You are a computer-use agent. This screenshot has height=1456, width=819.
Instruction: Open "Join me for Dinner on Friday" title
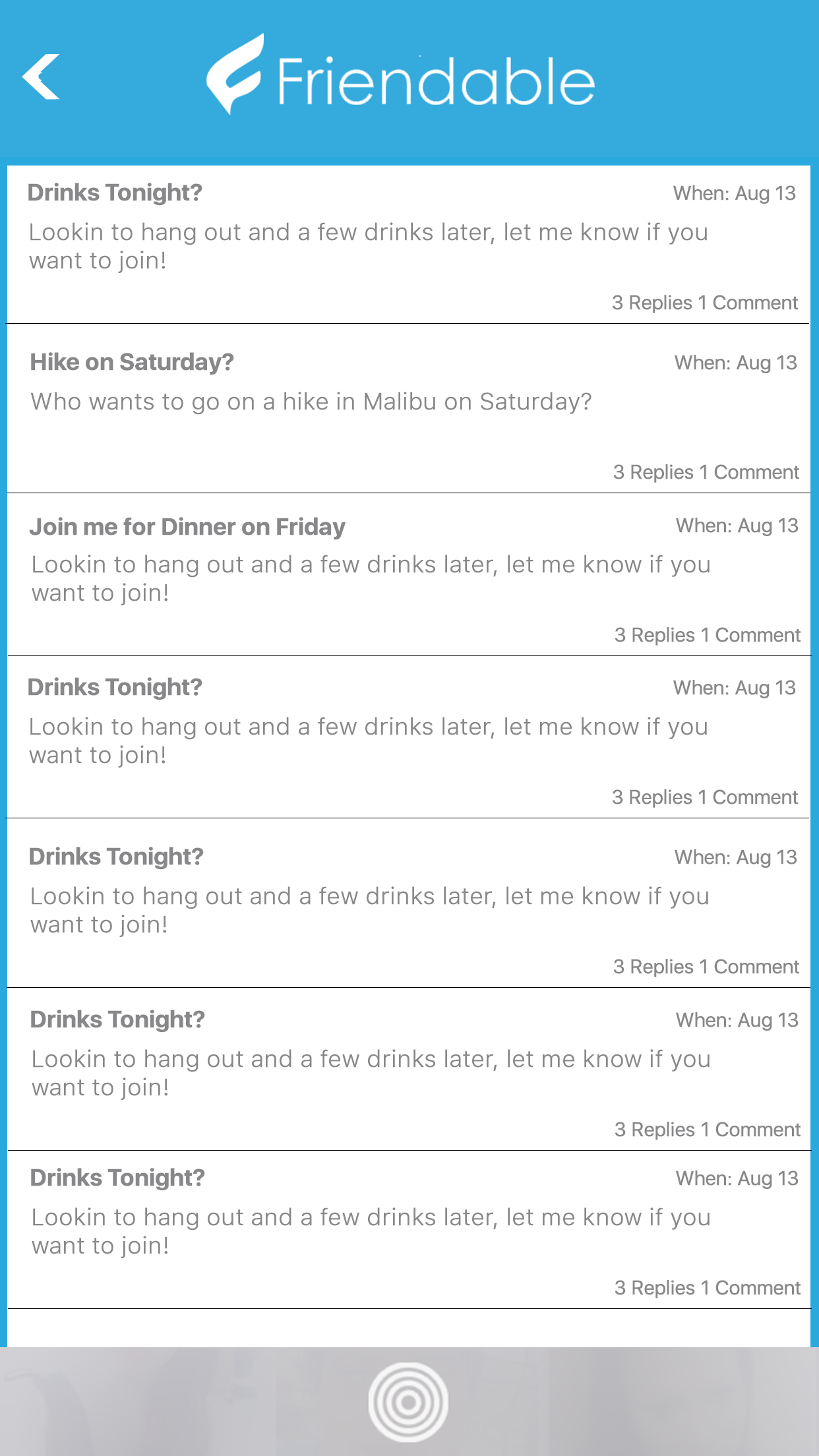click(187, 527)
